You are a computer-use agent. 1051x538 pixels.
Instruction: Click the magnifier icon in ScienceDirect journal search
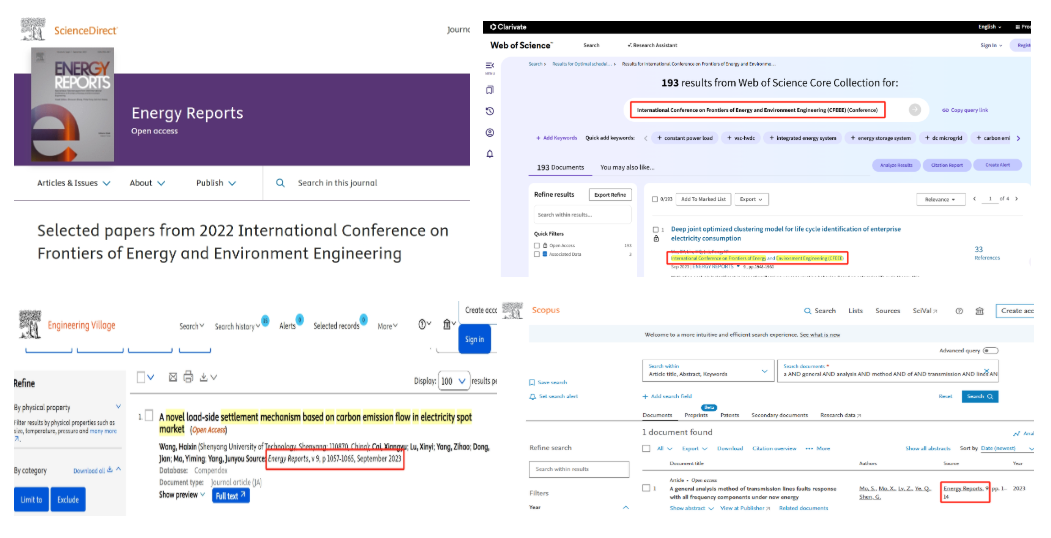pos(281,183)
